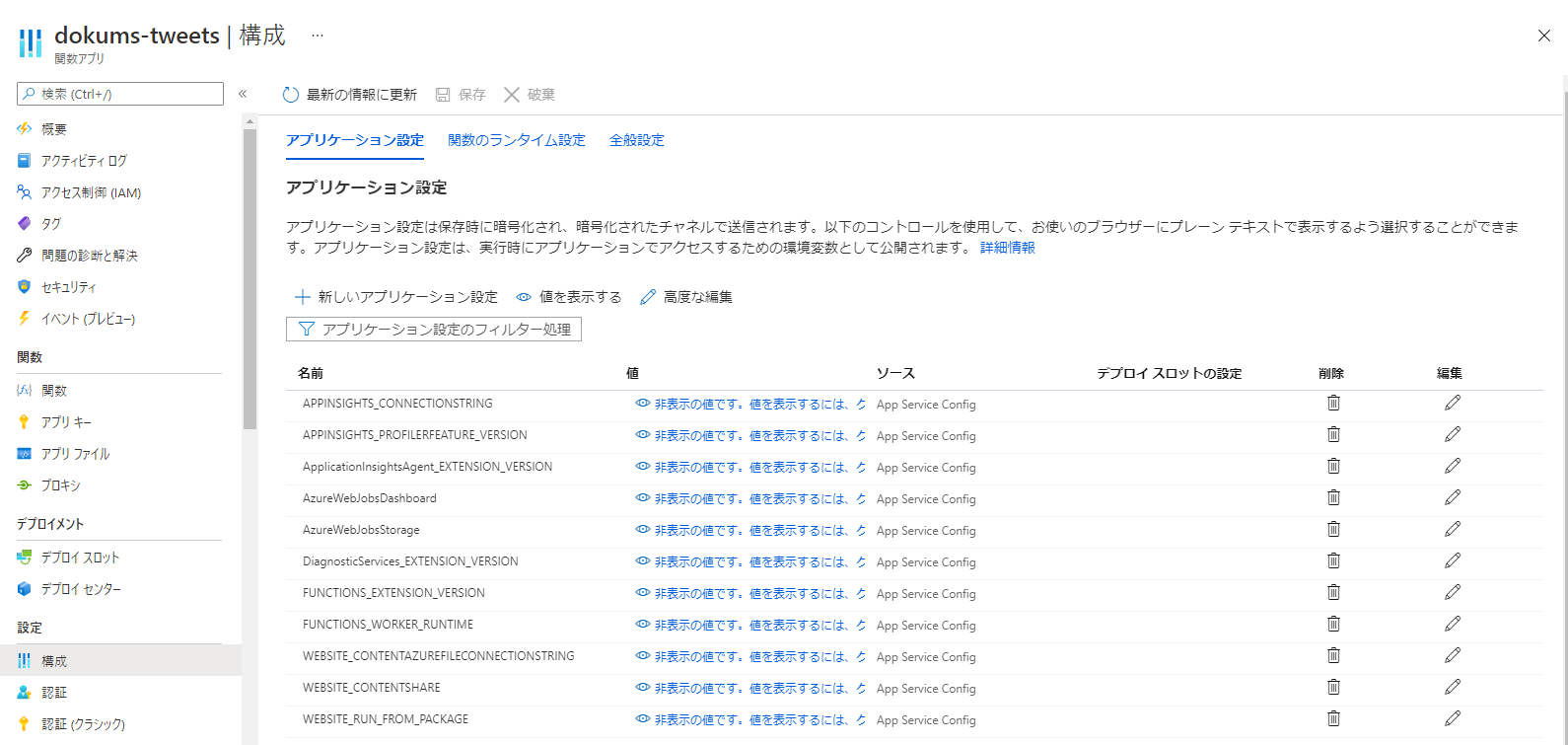The height and width of the screenshot is (745, 1568).
Task: Reveal APPINSIGHTS_CONNECTIONSTRING hidden value
Action: click(x=750, y=404)
